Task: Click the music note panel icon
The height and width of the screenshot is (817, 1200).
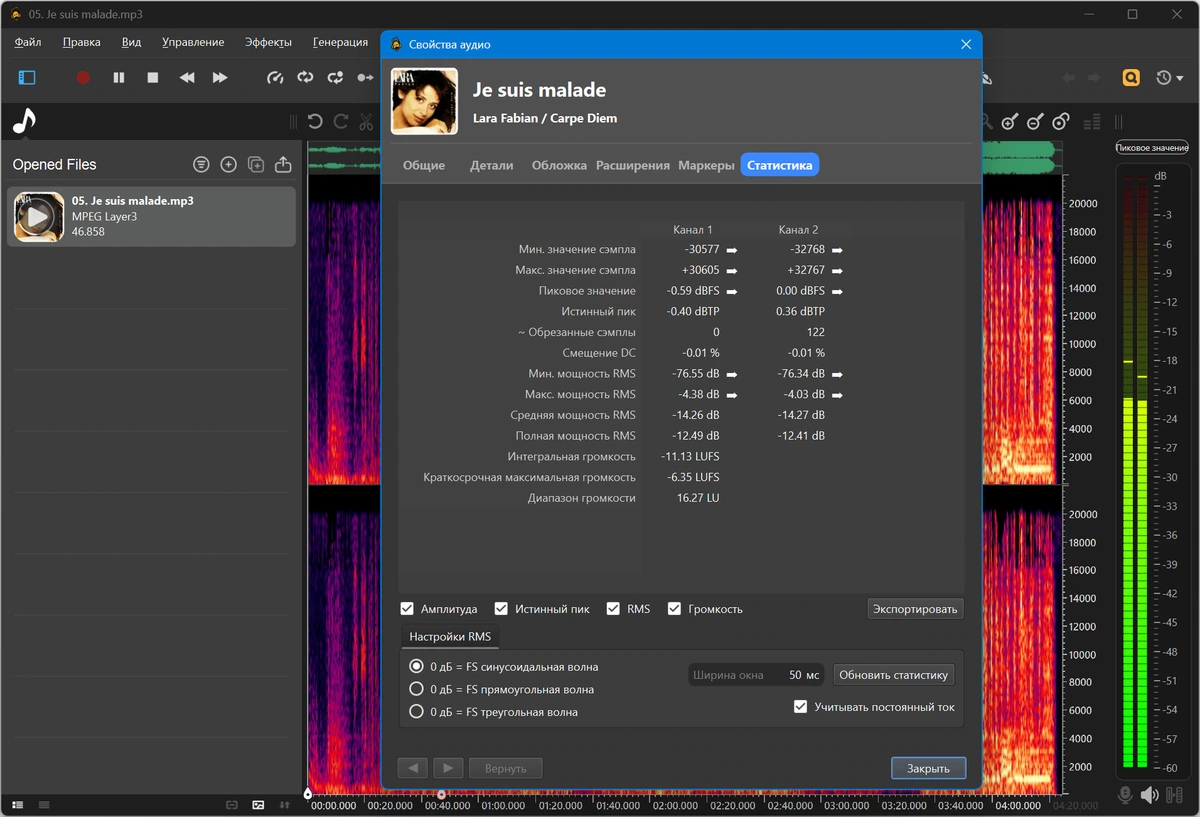Action: tap(24, 121)
